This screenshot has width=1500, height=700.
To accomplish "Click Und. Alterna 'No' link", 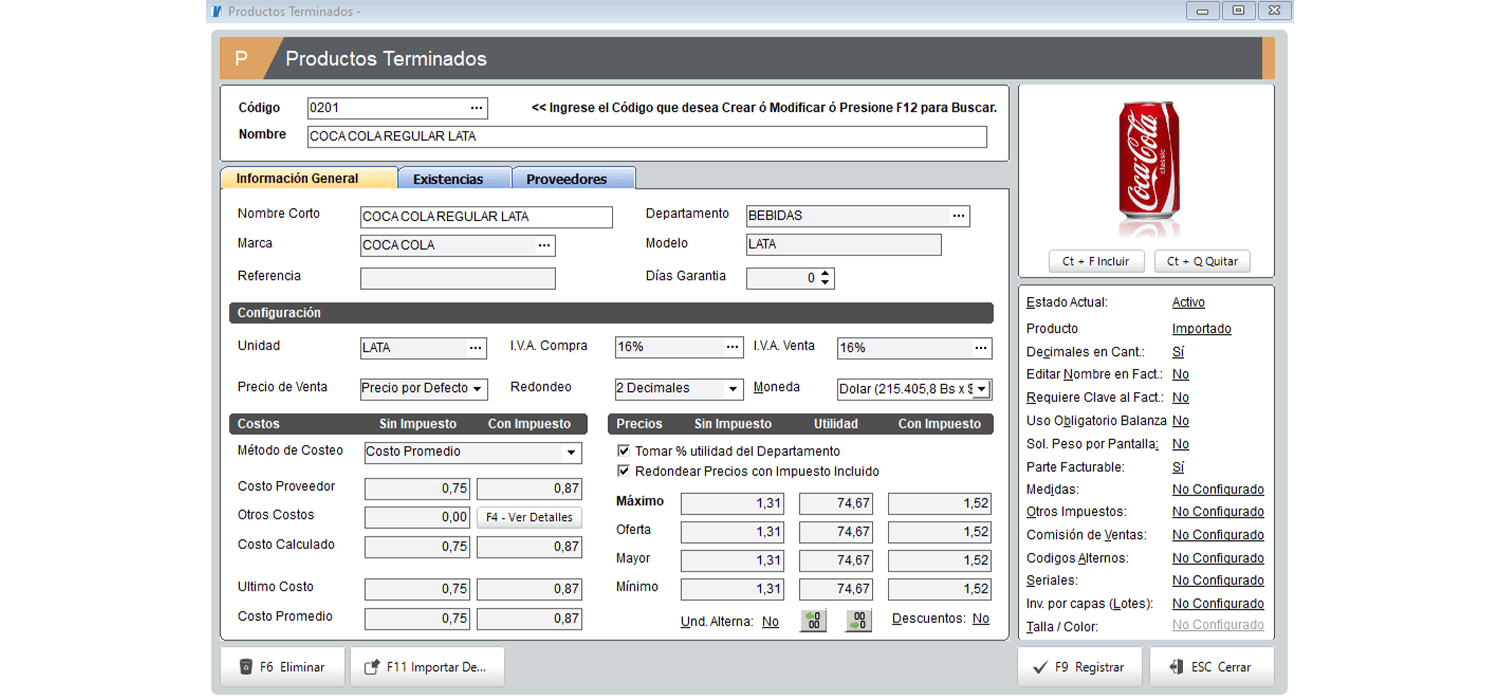I will 770,621.
